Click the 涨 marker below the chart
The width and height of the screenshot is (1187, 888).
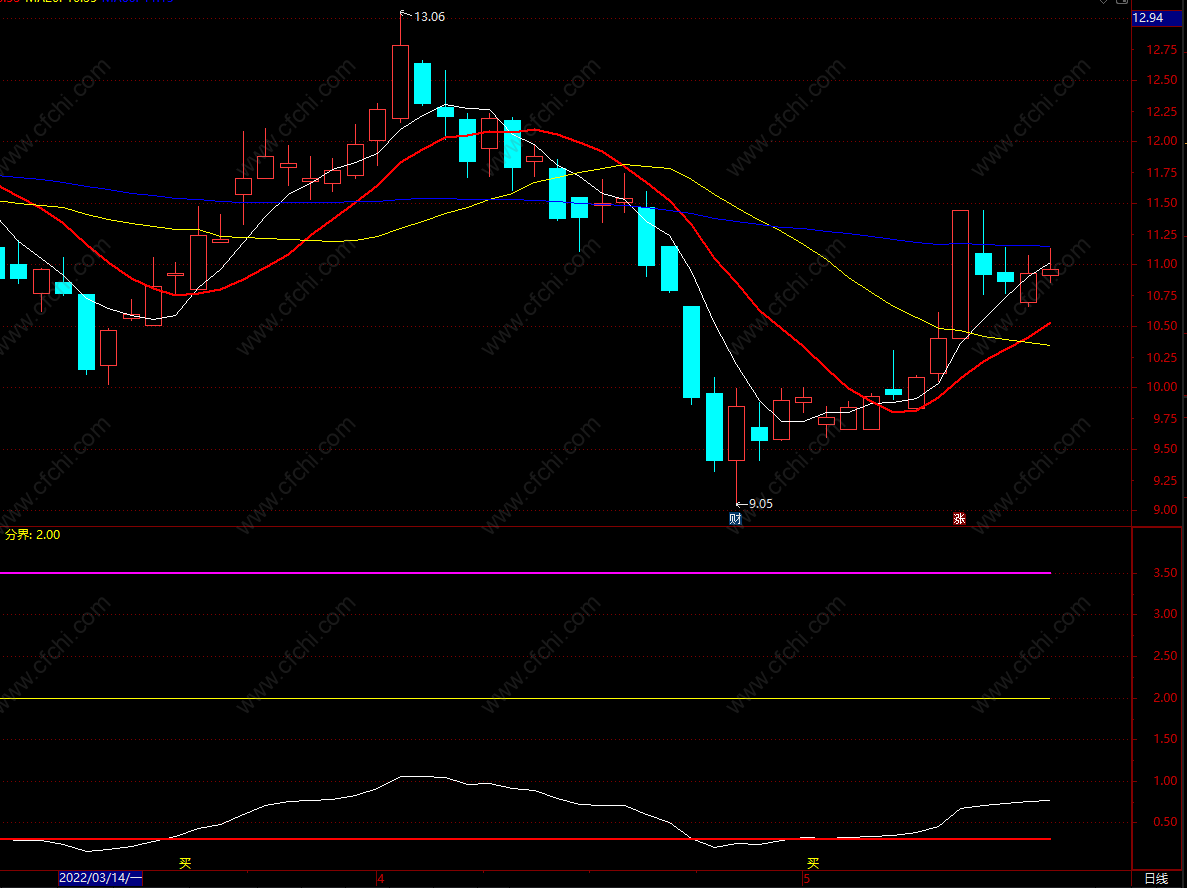pyautogui.click(x=959, y=519)
